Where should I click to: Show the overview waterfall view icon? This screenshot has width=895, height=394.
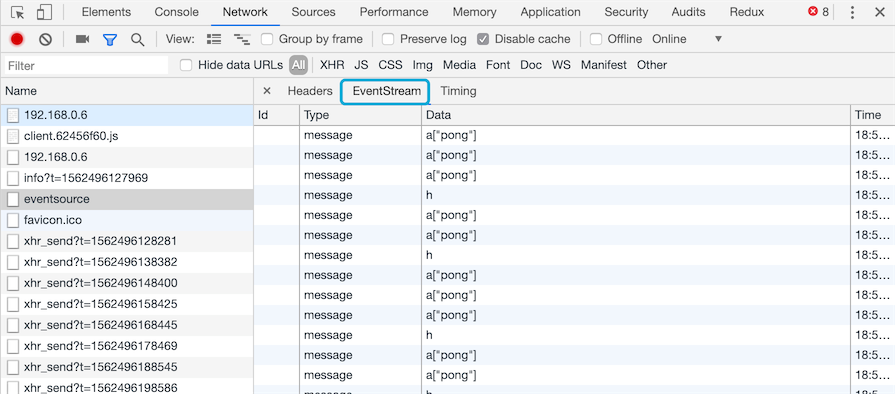click(242, 39)
